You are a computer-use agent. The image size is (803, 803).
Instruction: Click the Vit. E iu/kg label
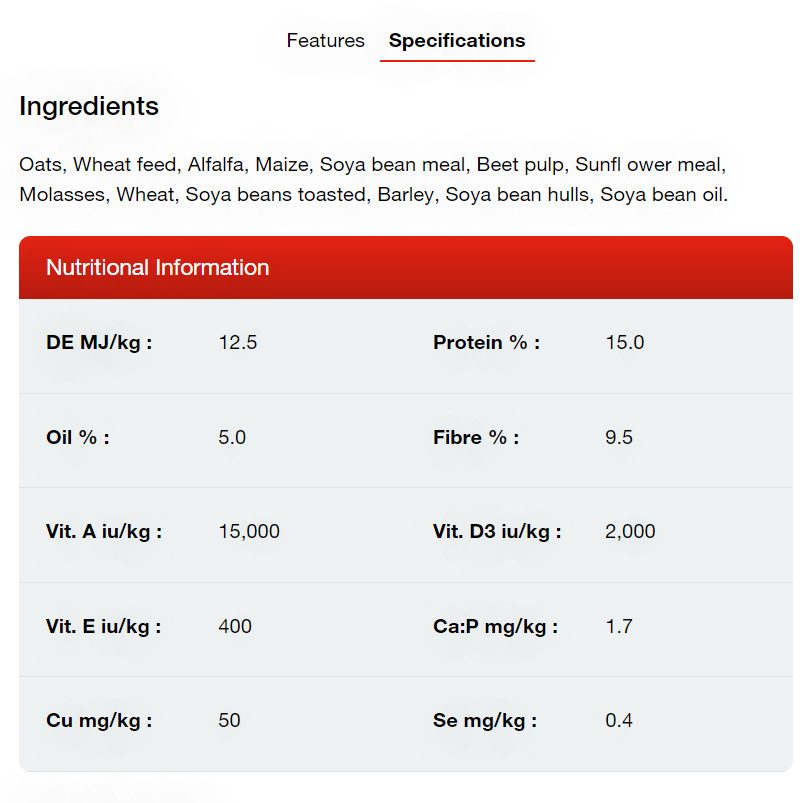(104, 627)
